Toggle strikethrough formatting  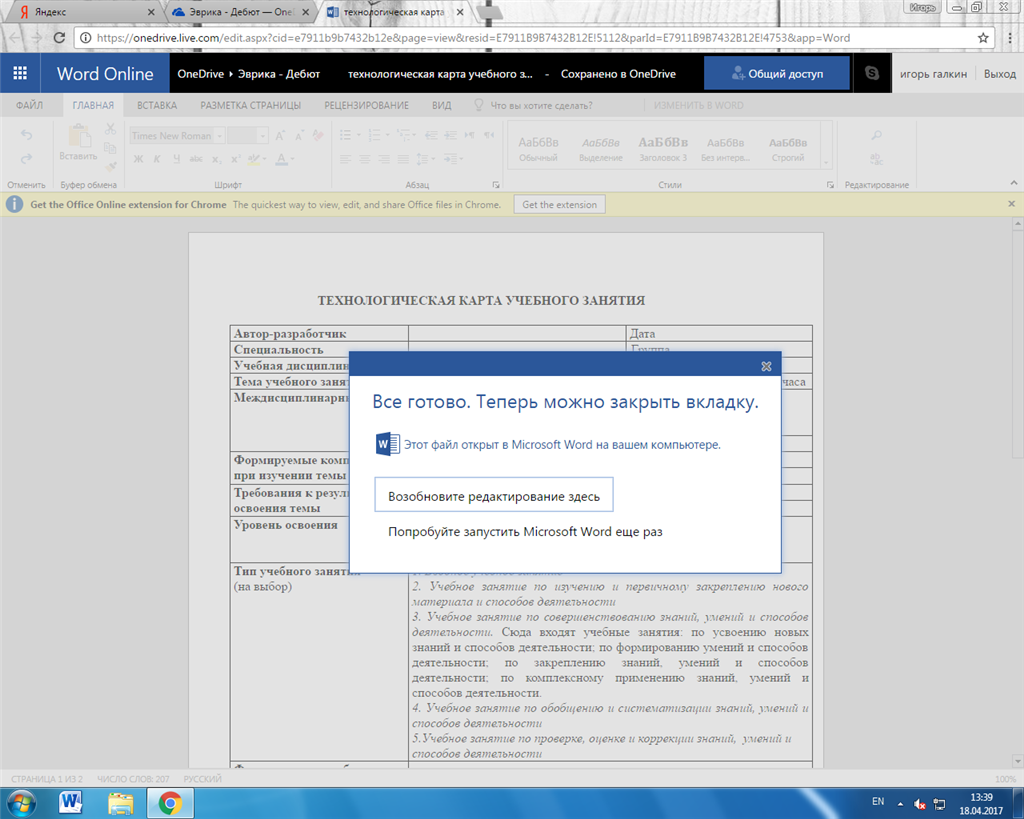click(x=196, y=159)
